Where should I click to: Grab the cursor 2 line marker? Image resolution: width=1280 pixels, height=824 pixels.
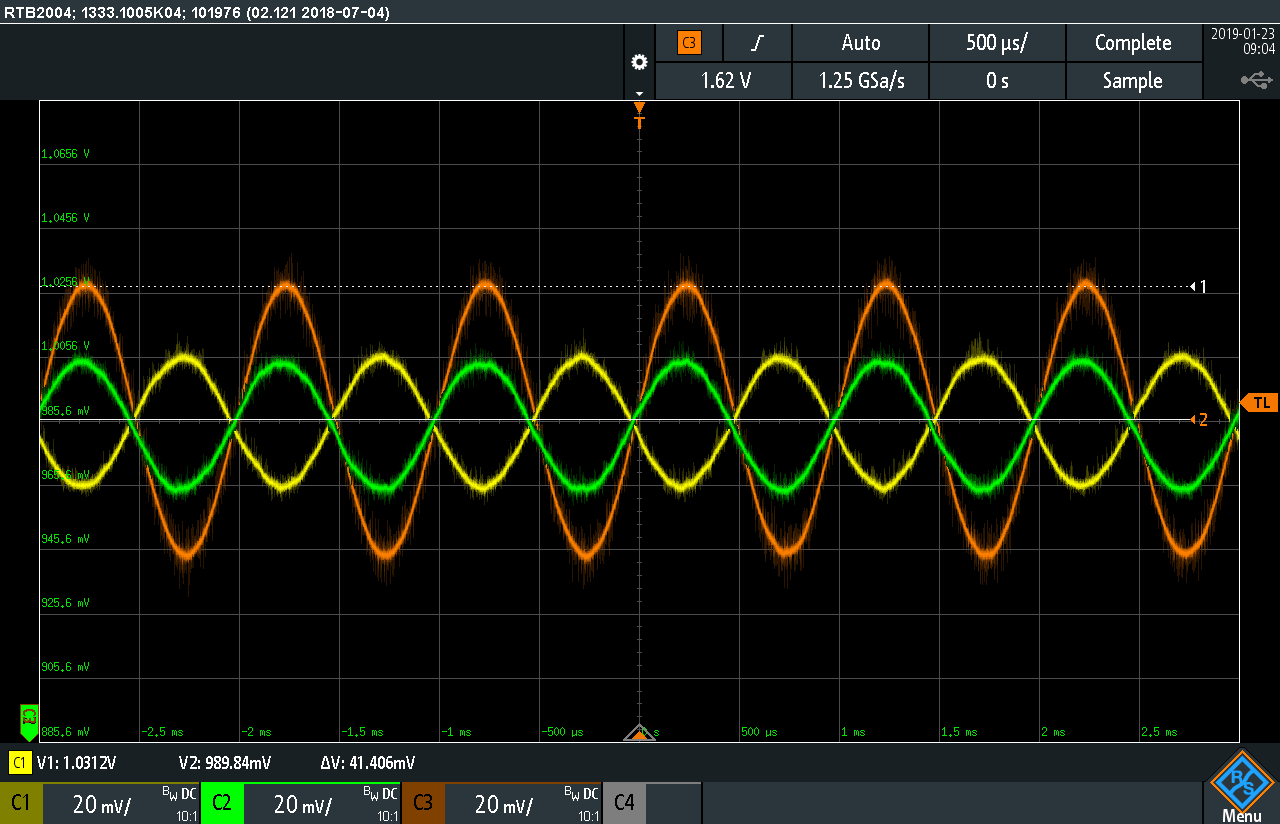coord(1198,420)
